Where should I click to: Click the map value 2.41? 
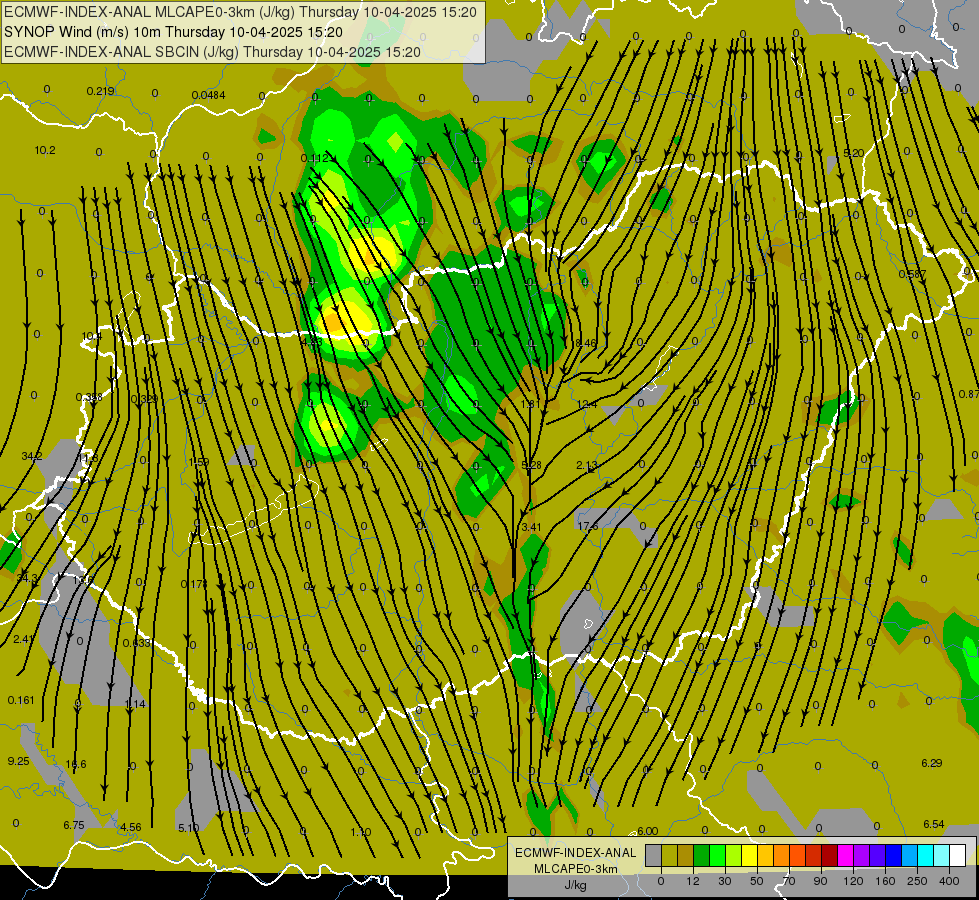(x=24, y=639)
